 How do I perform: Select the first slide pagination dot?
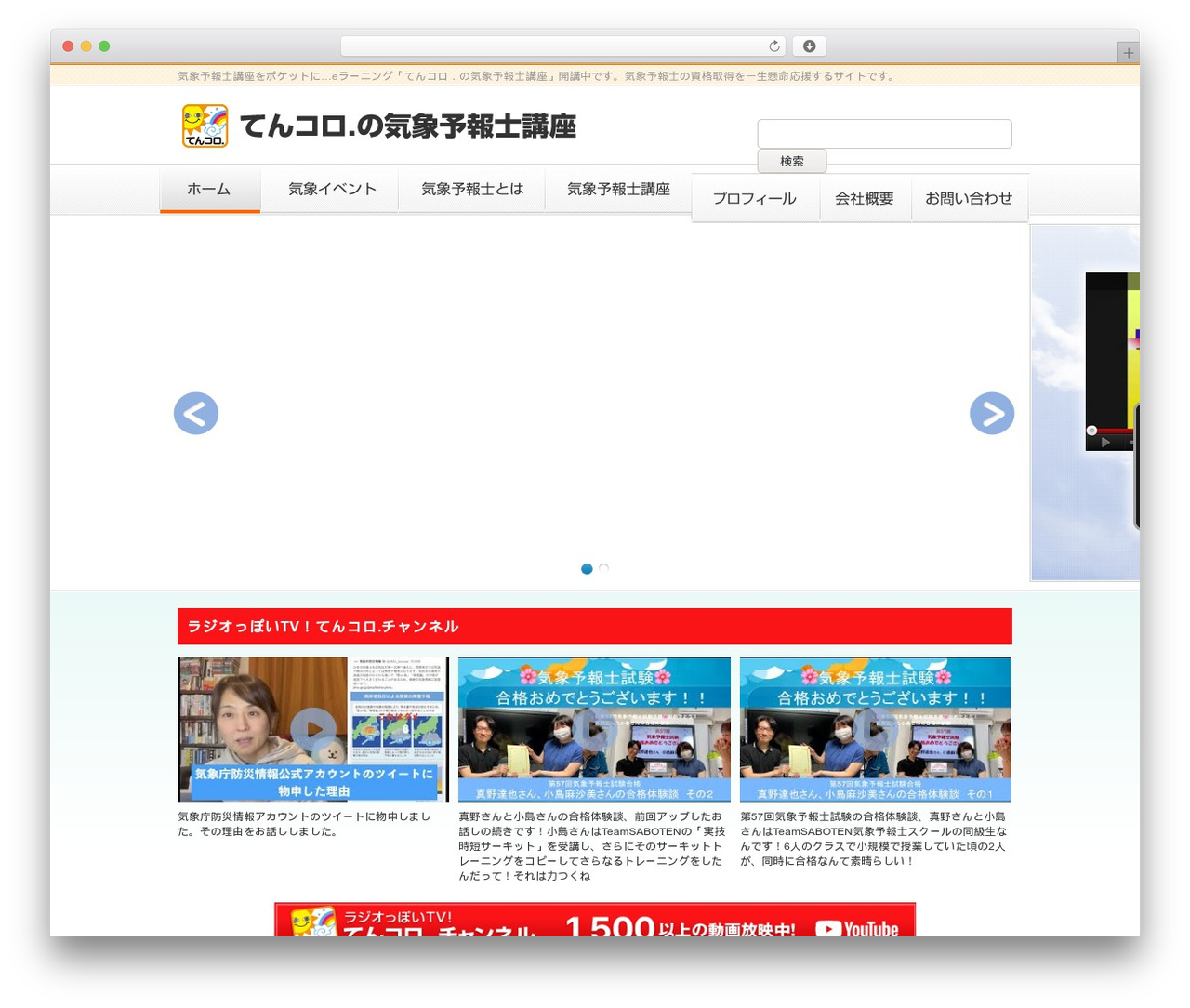tap(587, 569)
